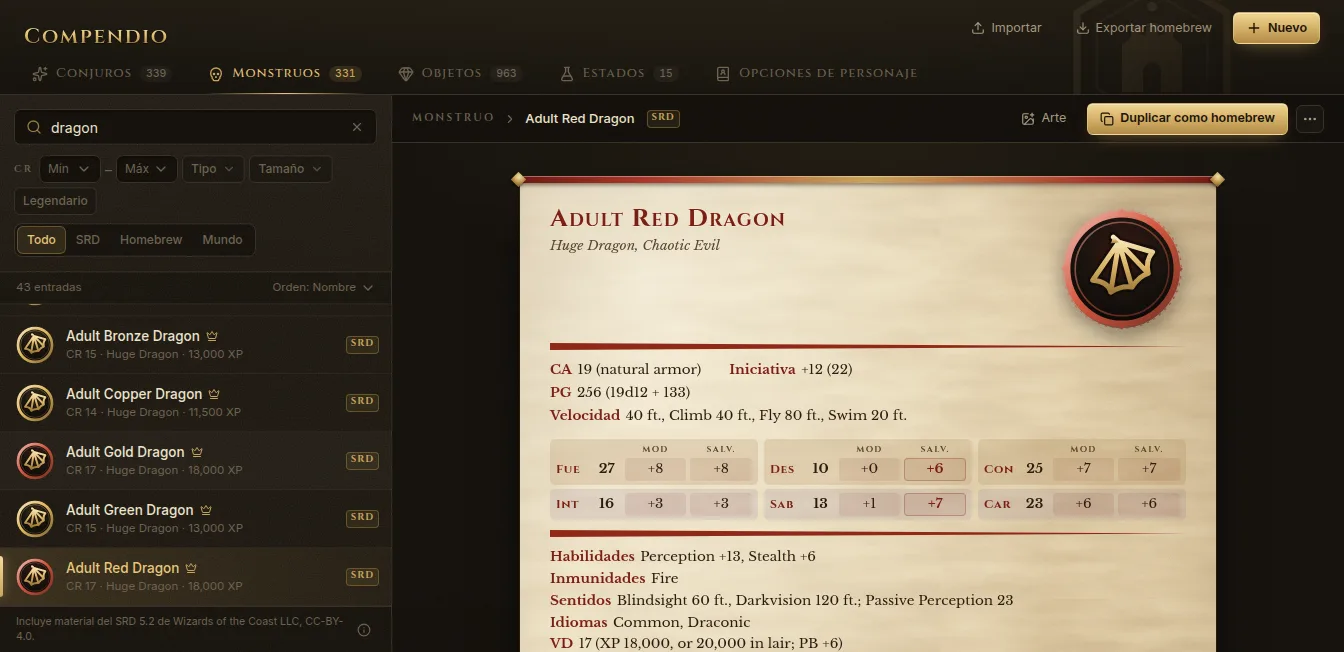Go back via the Monstruo breadcrumb

tap(453, 118)
